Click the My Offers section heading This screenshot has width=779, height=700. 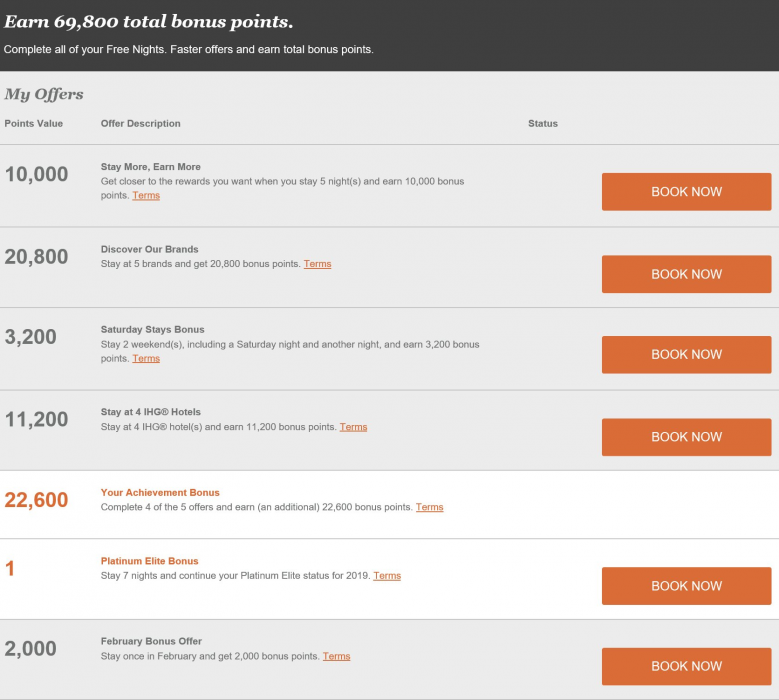[44, 94]
